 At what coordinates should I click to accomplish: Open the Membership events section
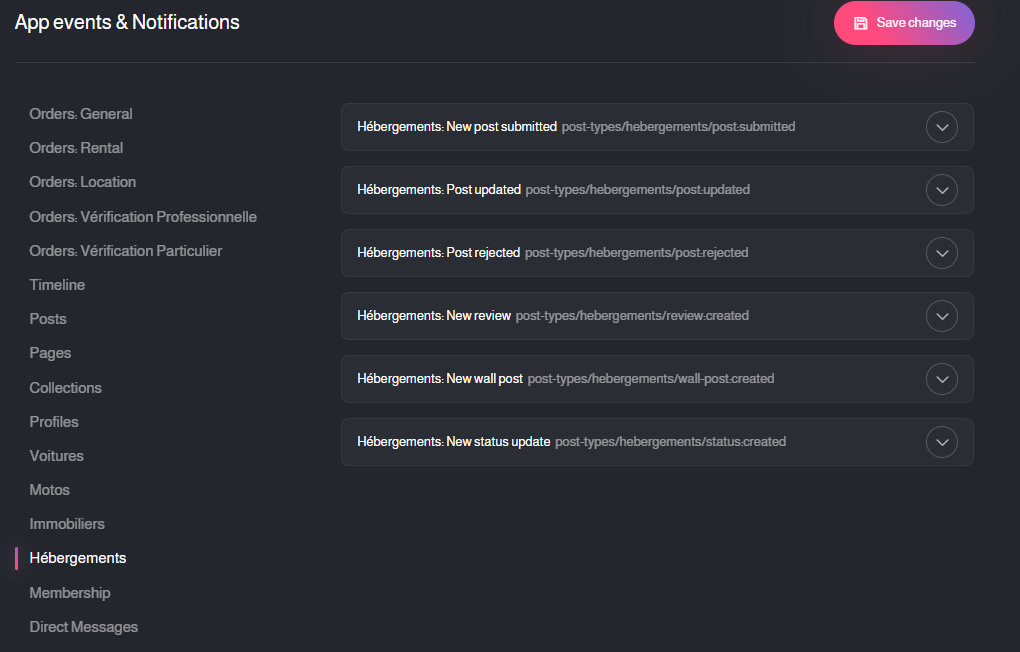[69, 592]
